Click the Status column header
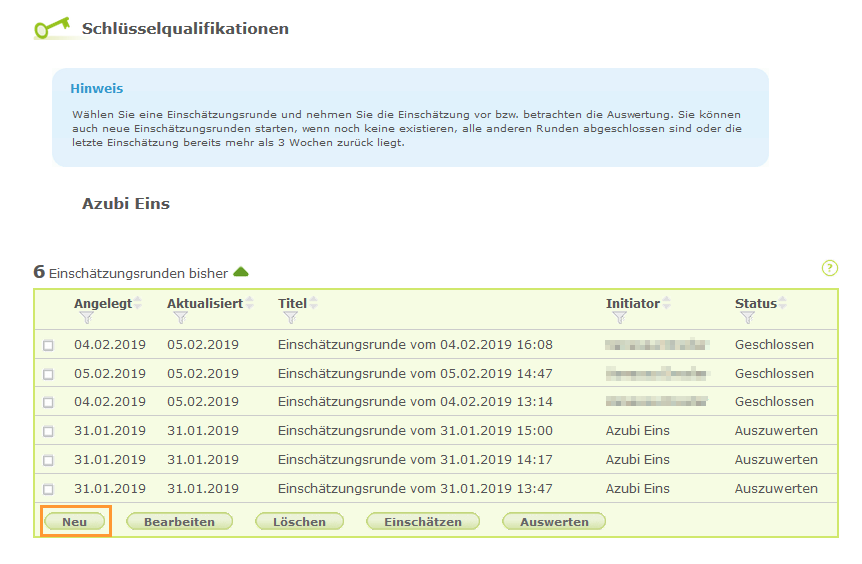Screen dimensions: 862x564 point(756,303)
